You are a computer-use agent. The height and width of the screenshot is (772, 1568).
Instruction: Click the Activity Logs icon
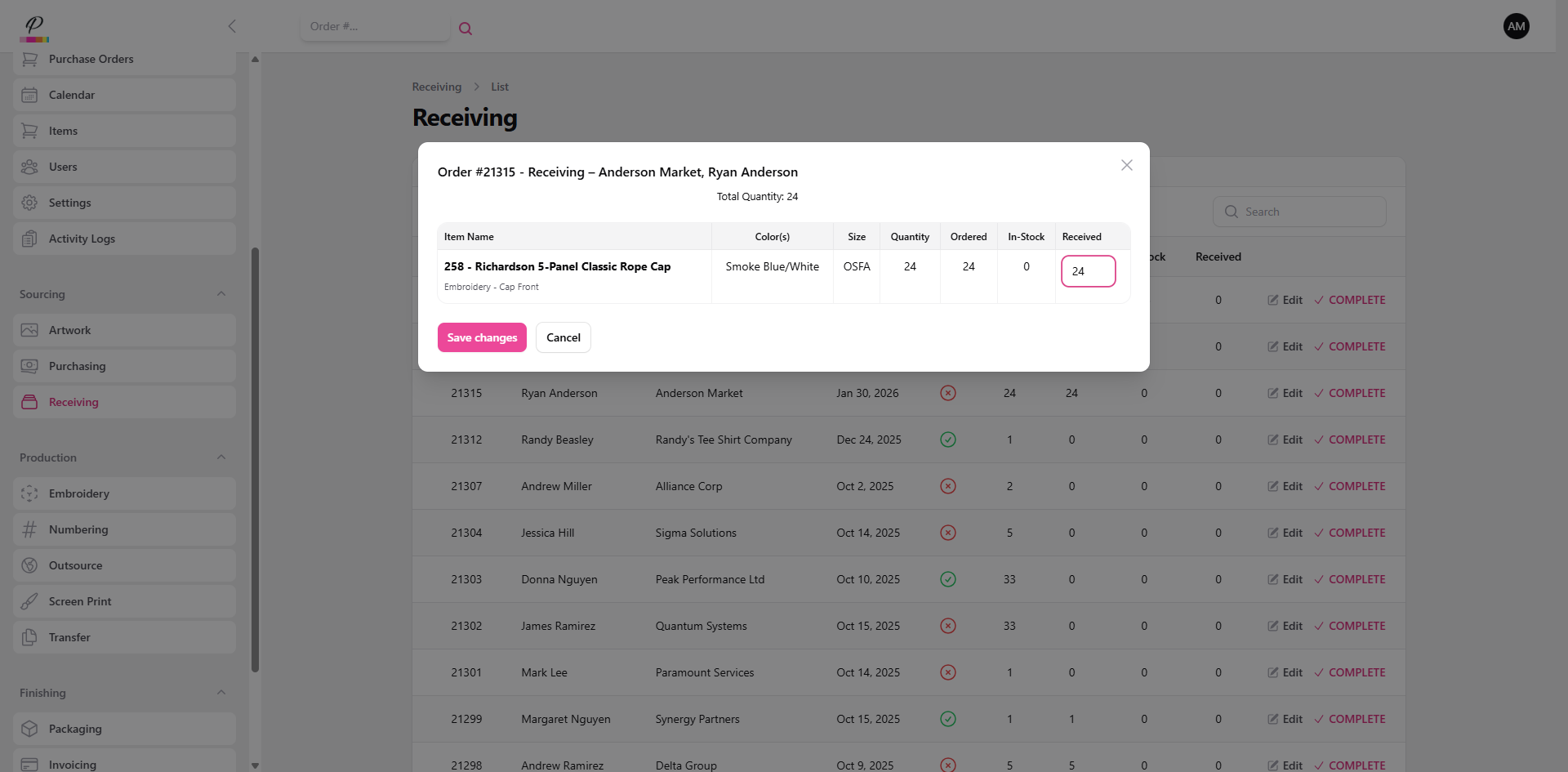point(29,239)
